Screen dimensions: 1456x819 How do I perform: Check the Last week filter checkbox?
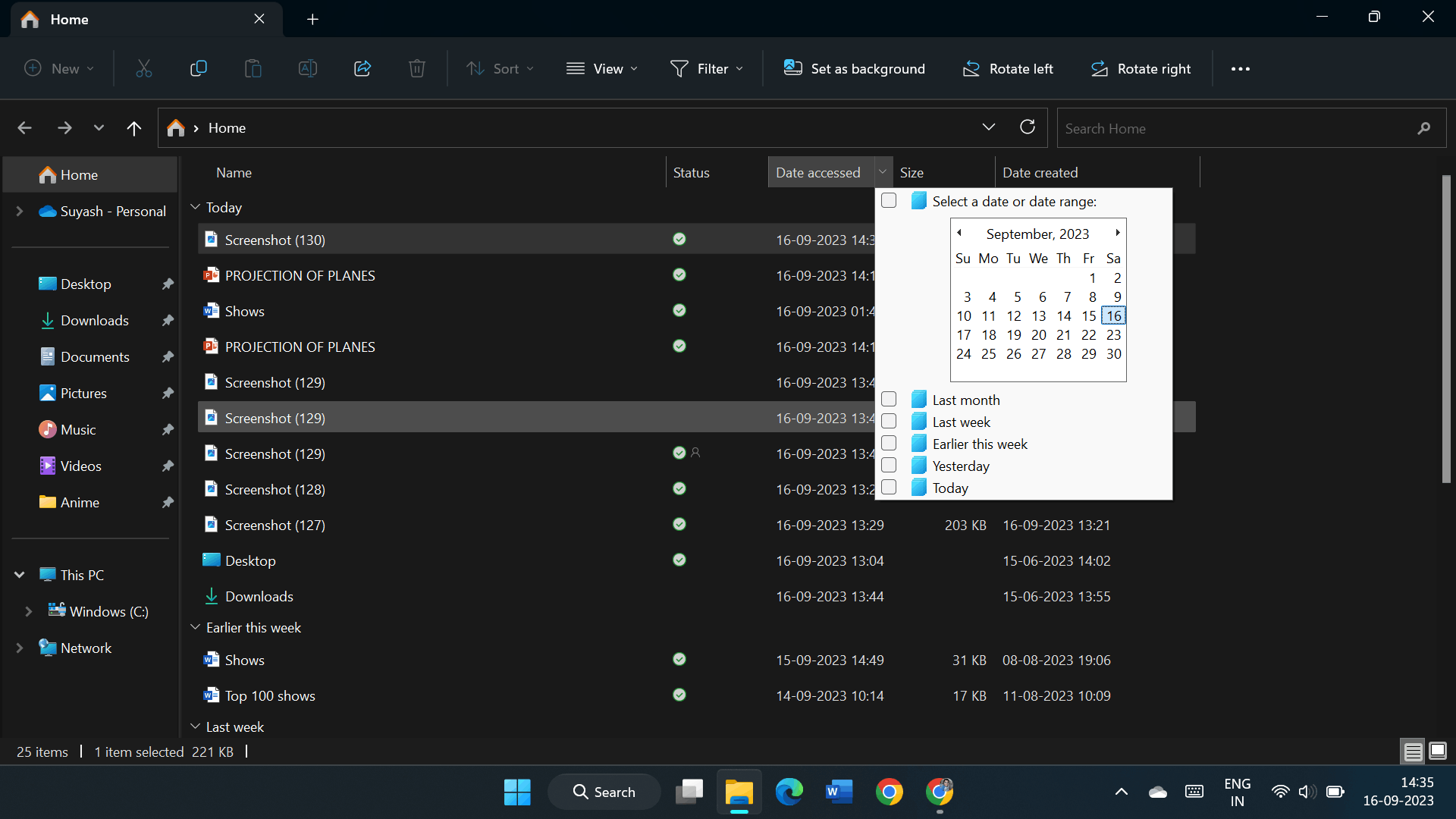889,422
